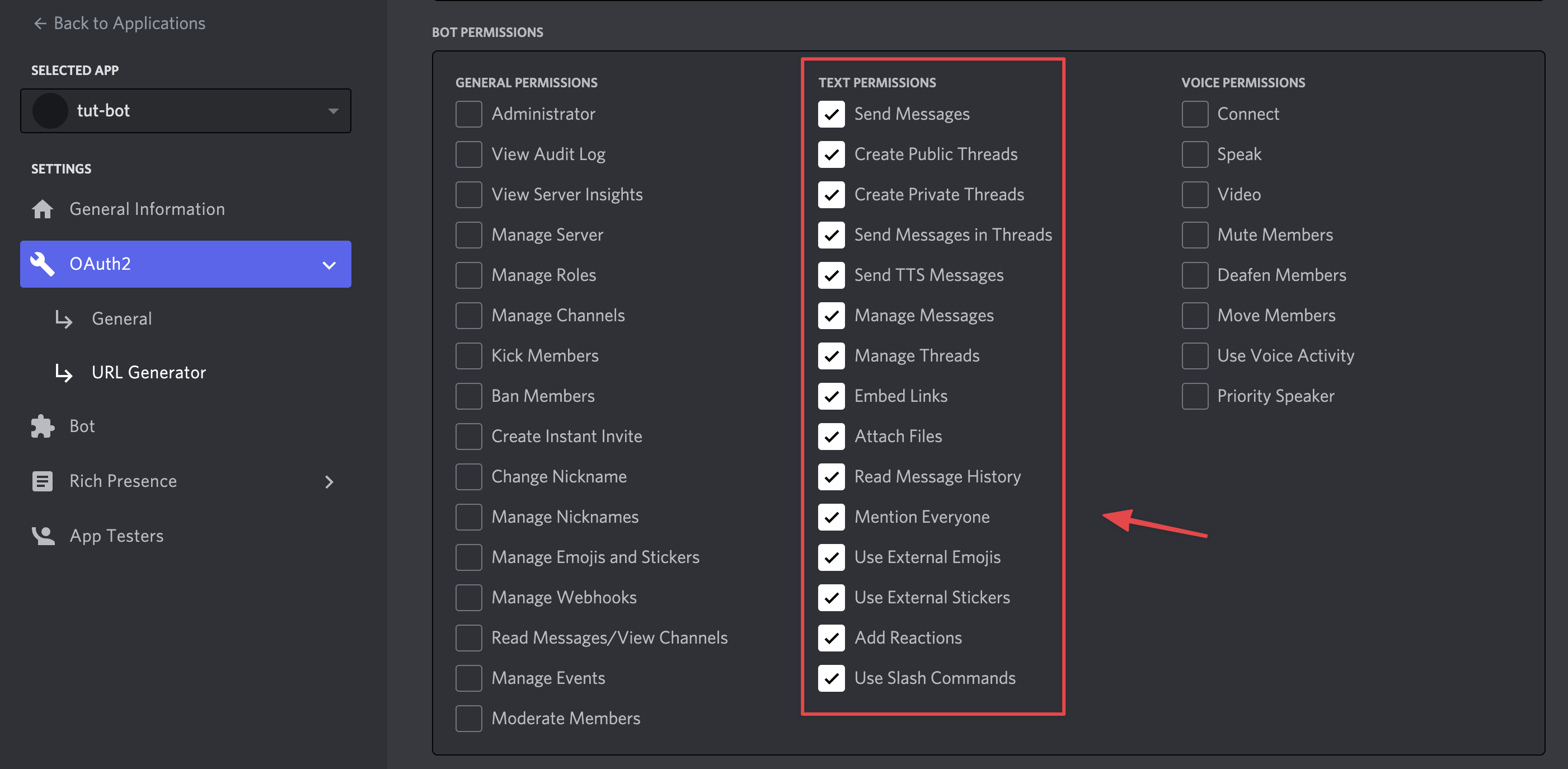Open the tut-bot selected app dropdown
Image resolution: width=1568 pixels, height=769 pixels.
tap(332, 111)
